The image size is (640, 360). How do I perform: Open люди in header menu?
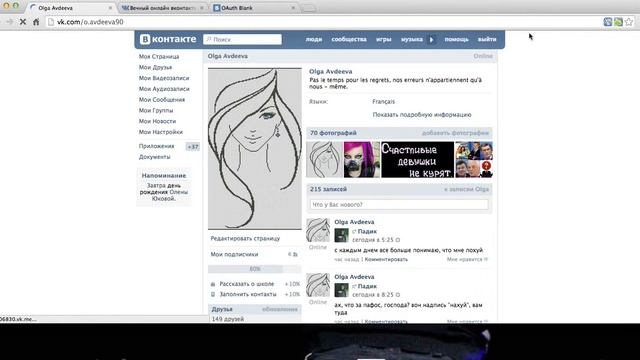click(x=314, y=40)
